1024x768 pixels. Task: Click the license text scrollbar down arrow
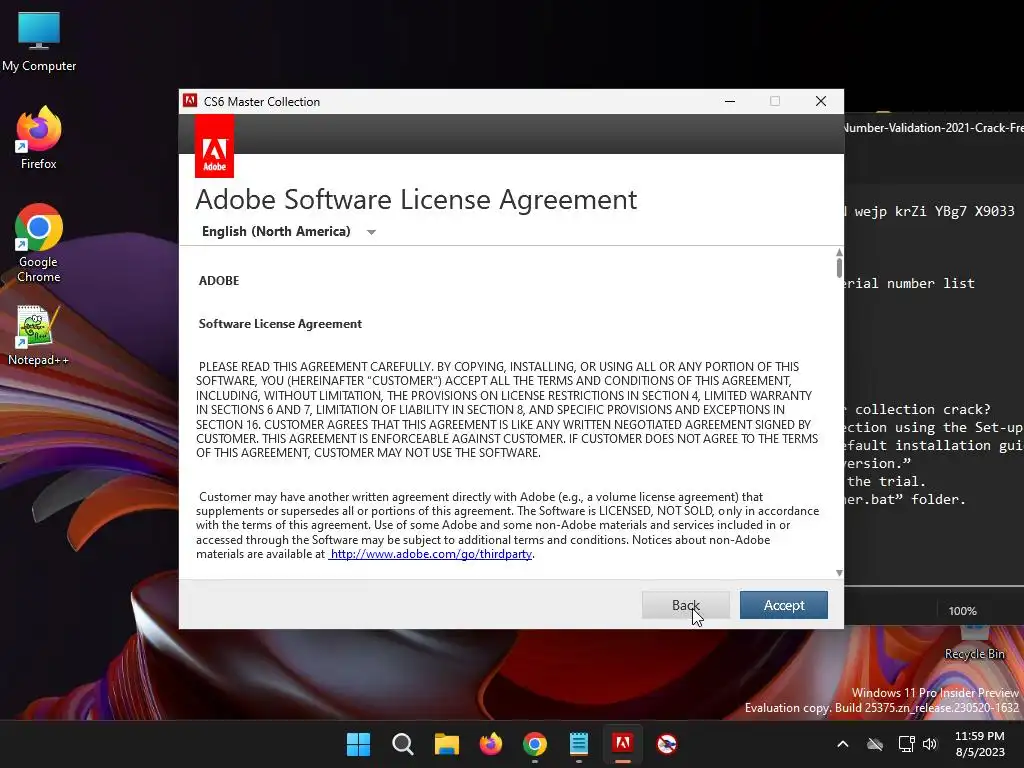tap(839, 573)
